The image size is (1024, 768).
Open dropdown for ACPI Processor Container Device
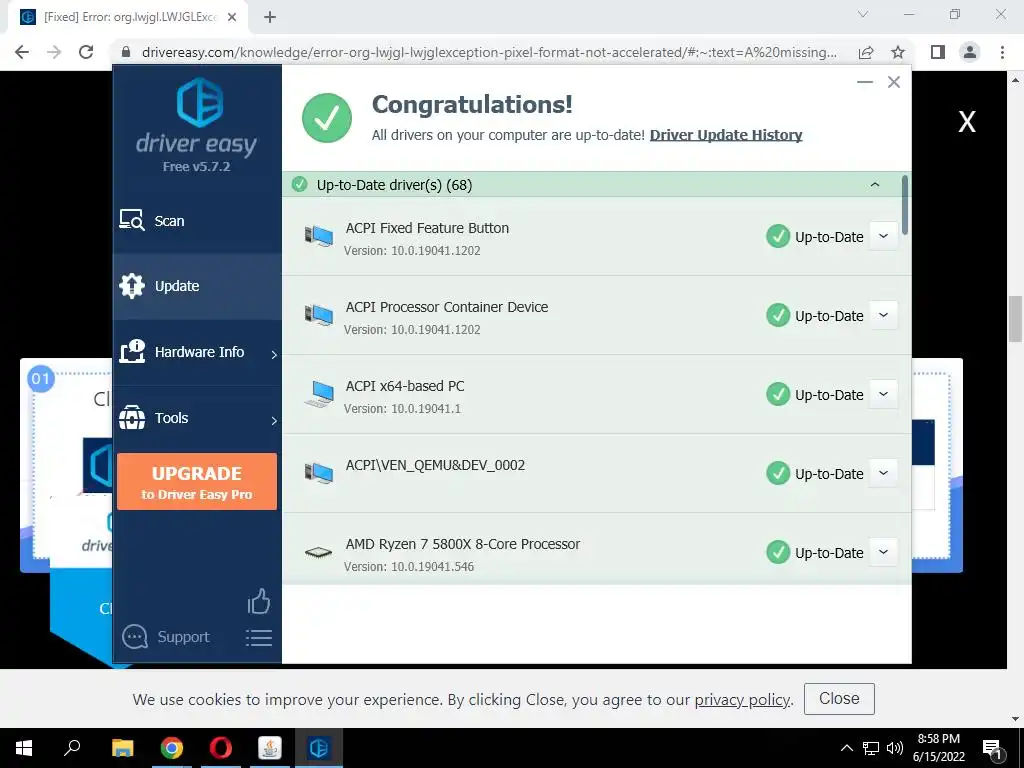point(884,315)
